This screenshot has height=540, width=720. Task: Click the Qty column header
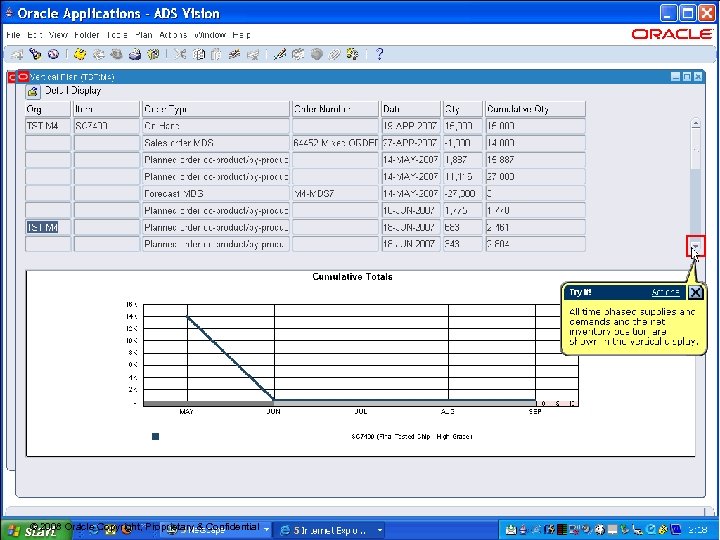point(463,109)
